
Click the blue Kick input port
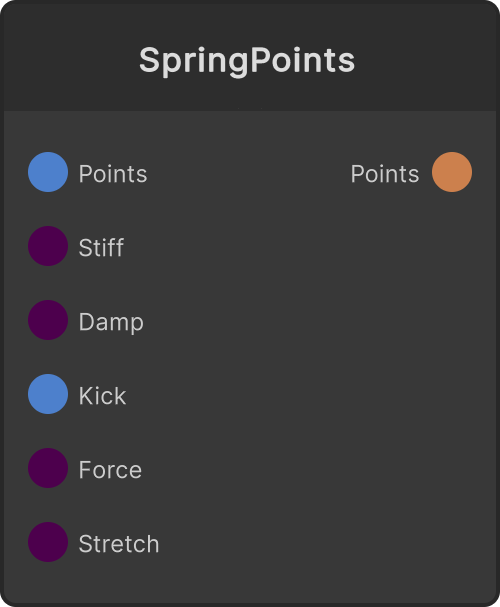pyautogui.click(x=48, y=394)
